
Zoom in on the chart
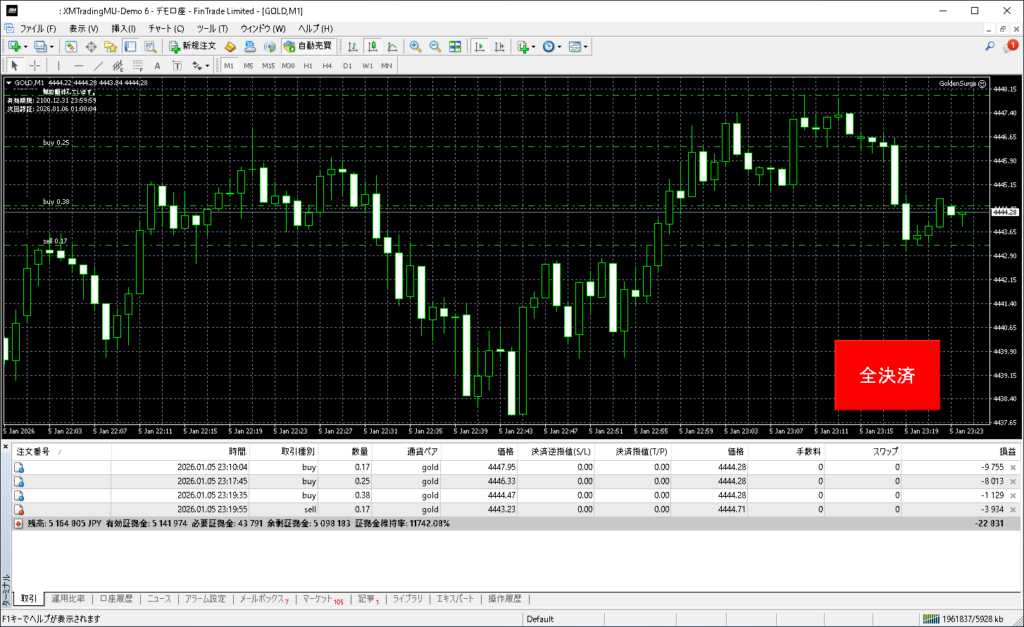(x=416, y=46)
